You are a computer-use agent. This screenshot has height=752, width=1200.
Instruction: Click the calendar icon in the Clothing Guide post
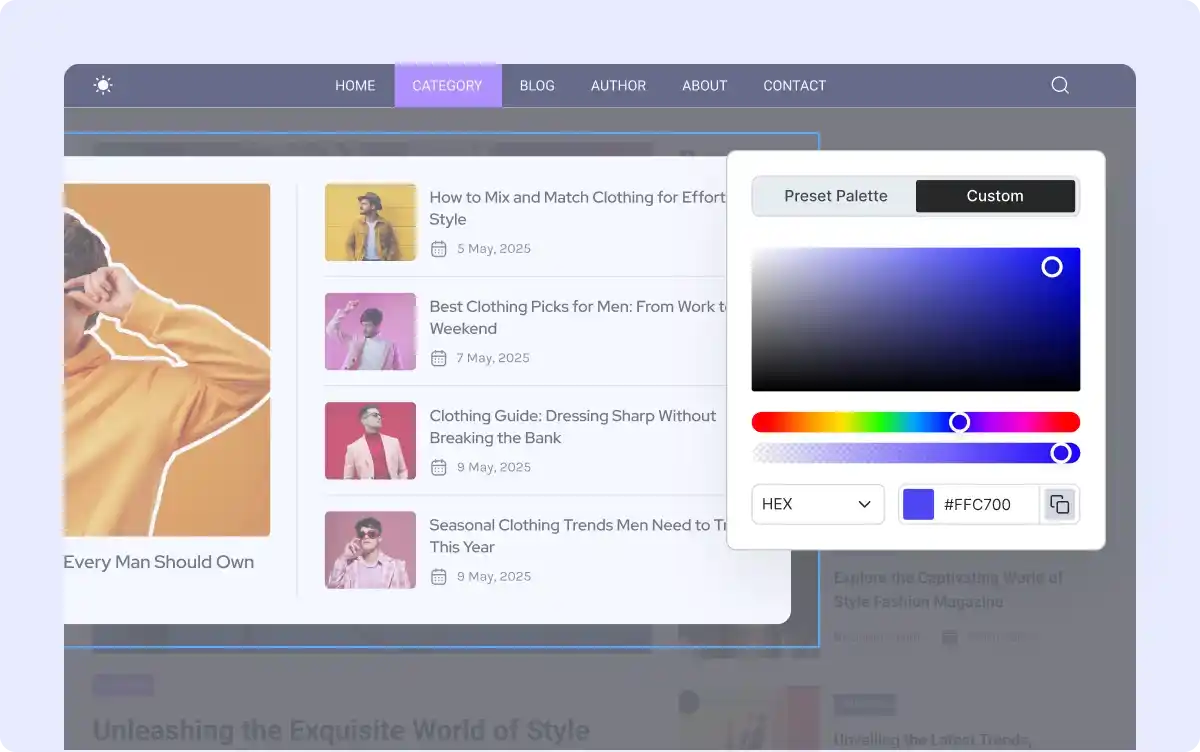(438, 467)
